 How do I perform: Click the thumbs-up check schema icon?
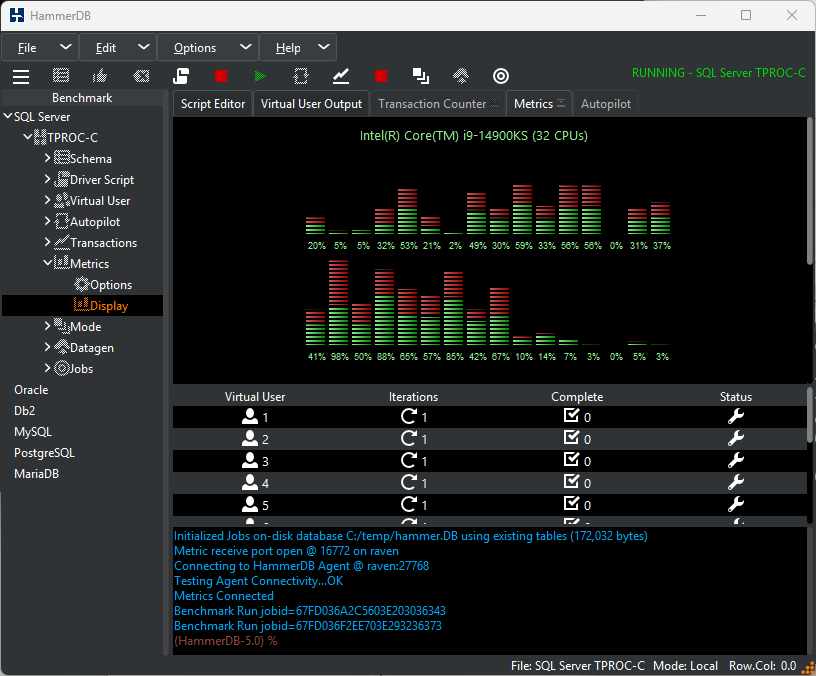click(x=100, y=76)
